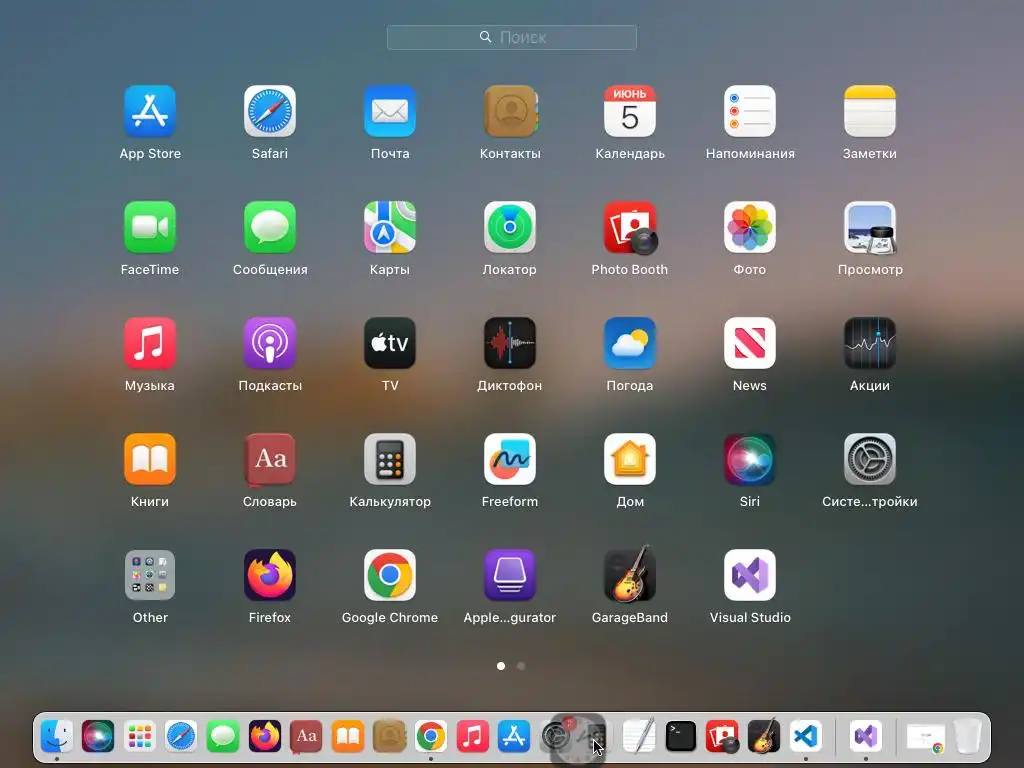Open the Дом home app
Image resolution: width=1024 pixels, height=768 pixels.
[630, 459]
